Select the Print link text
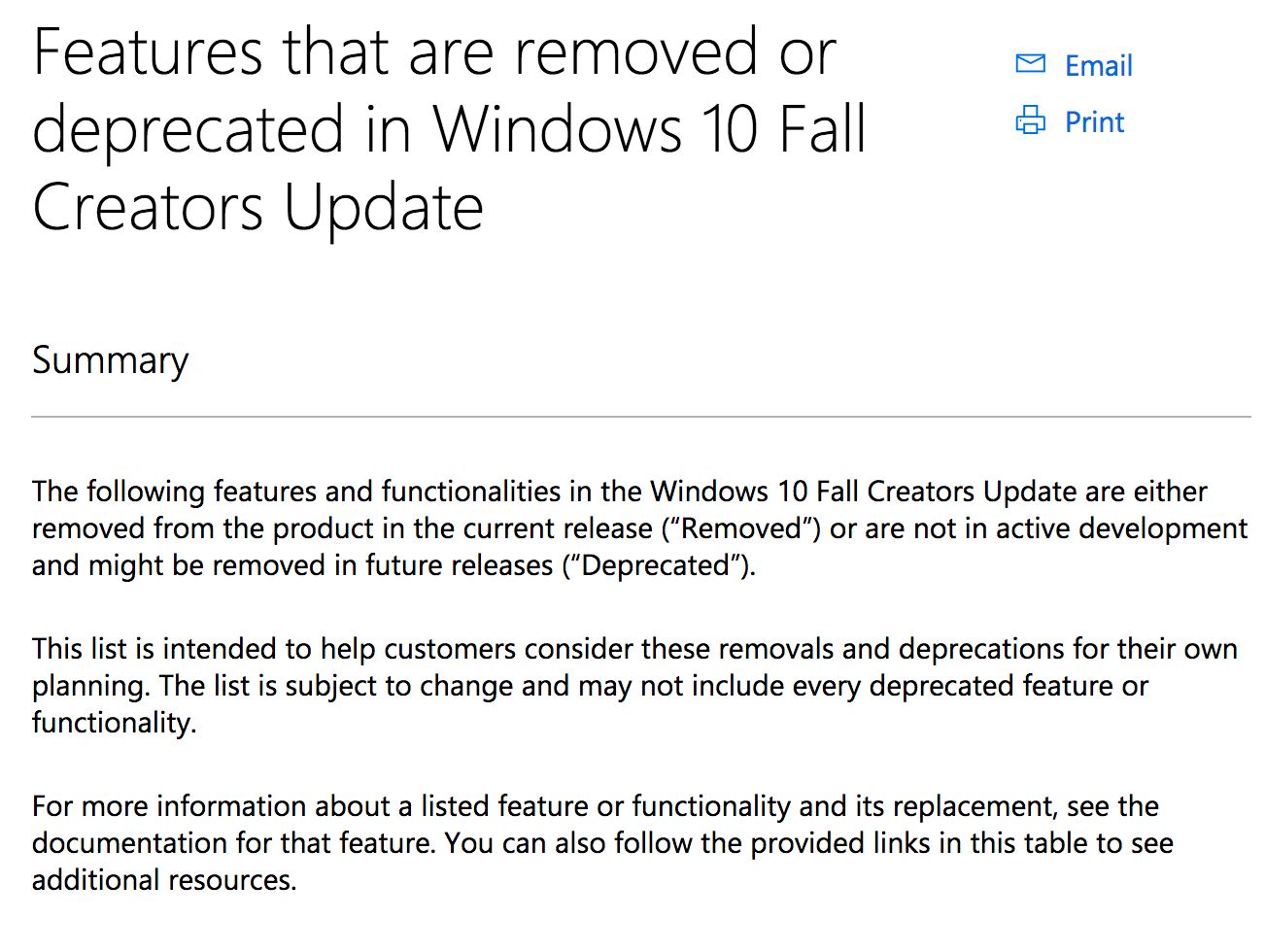This screenshot has width=1265, height=952. [1094, 122]
